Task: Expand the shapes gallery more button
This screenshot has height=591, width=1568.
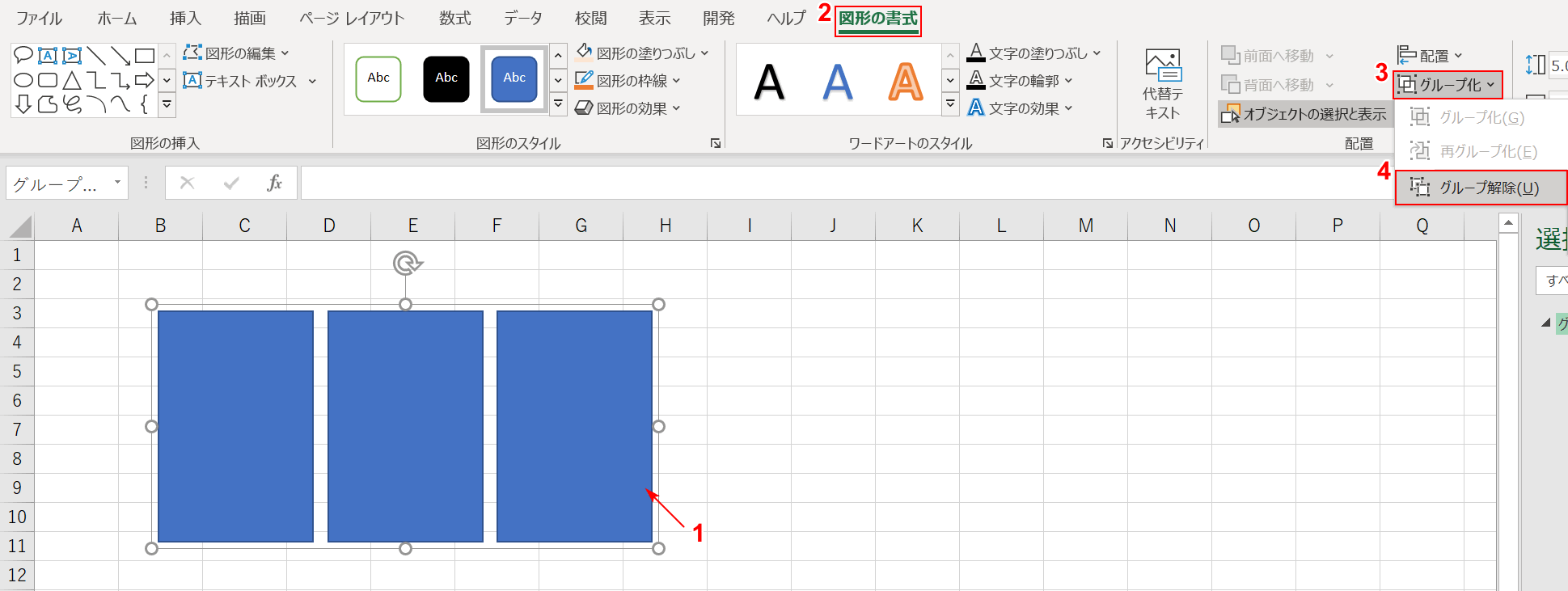Action: (167, 104)
